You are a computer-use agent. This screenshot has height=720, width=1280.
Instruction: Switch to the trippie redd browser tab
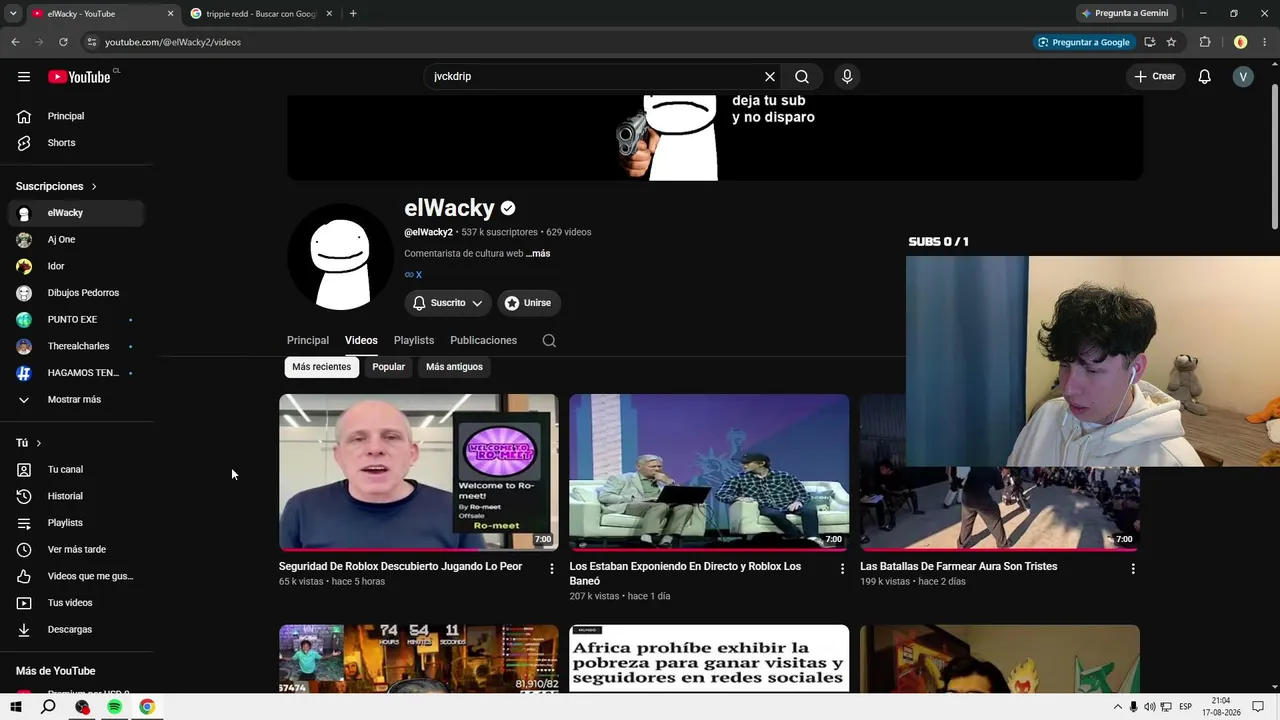pos(262,14)
